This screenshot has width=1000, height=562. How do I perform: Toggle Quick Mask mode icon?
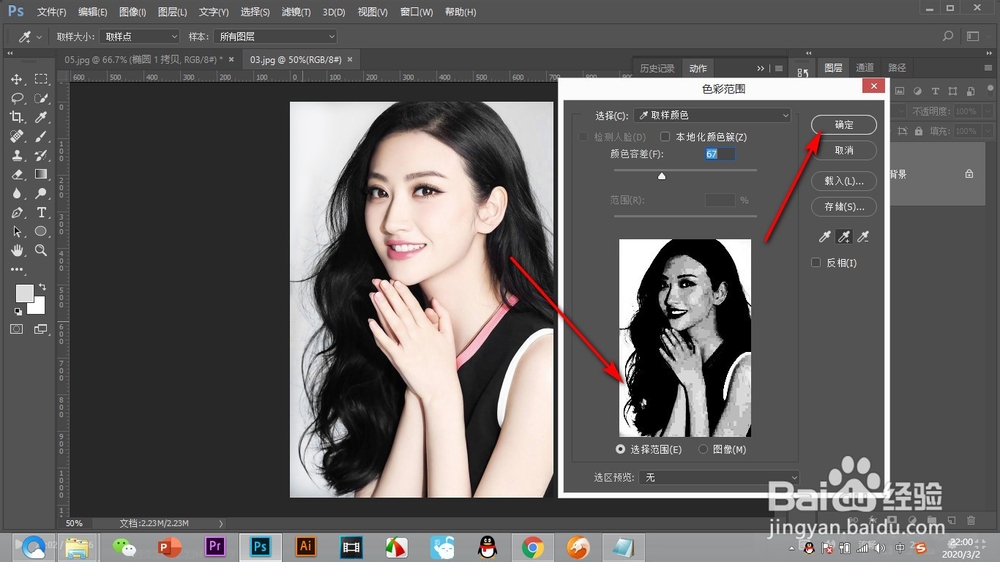(x=17, y=329)
